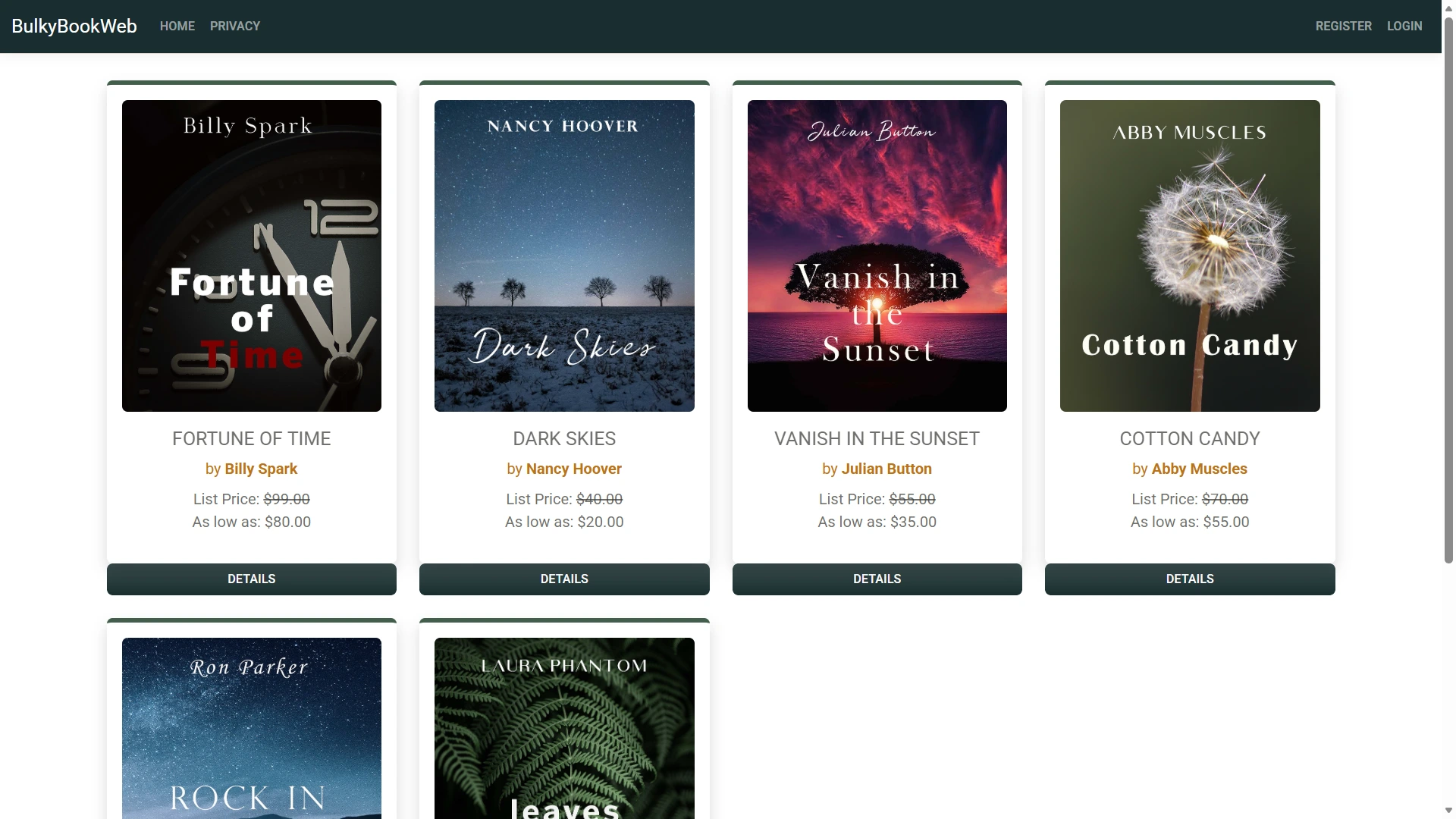The width and height of the screenshot is (1456, 819).
Task: View details for Dark Skies
Action: click(x=563, y=579)
